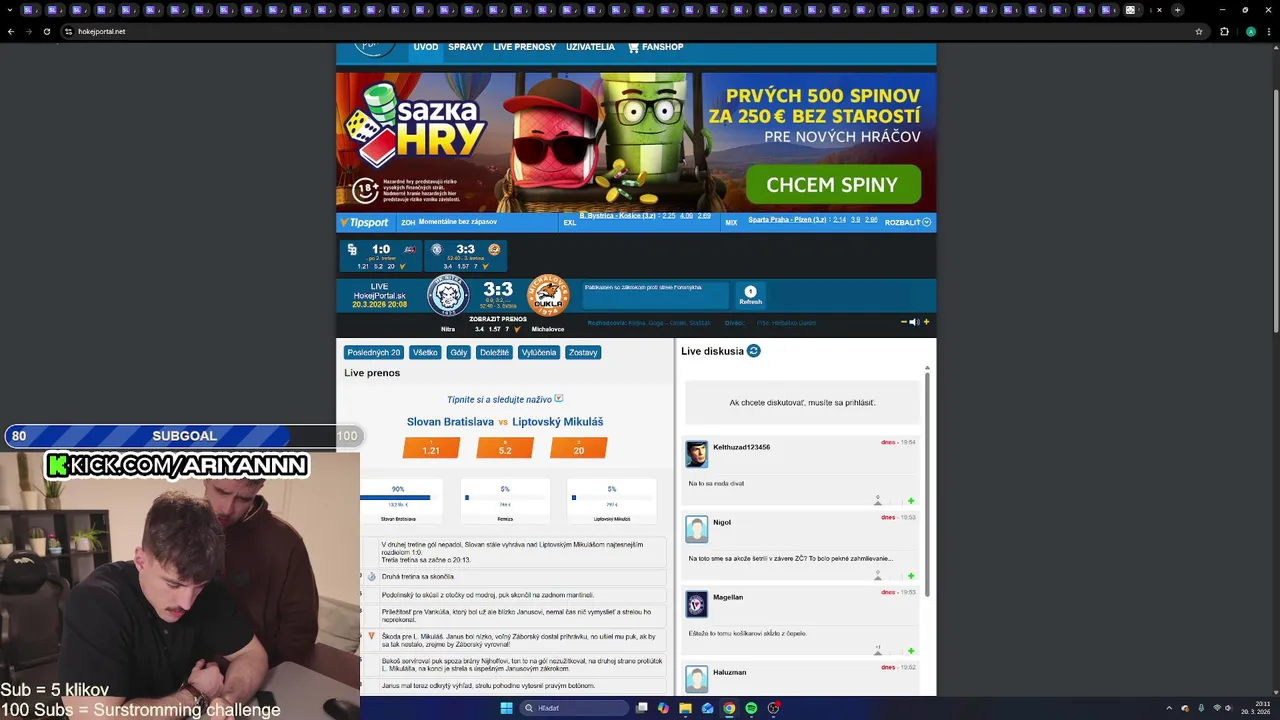Screen dimensions: 1280x720
Task: Filter feed by Dôležité
Action: click(494, 352)
